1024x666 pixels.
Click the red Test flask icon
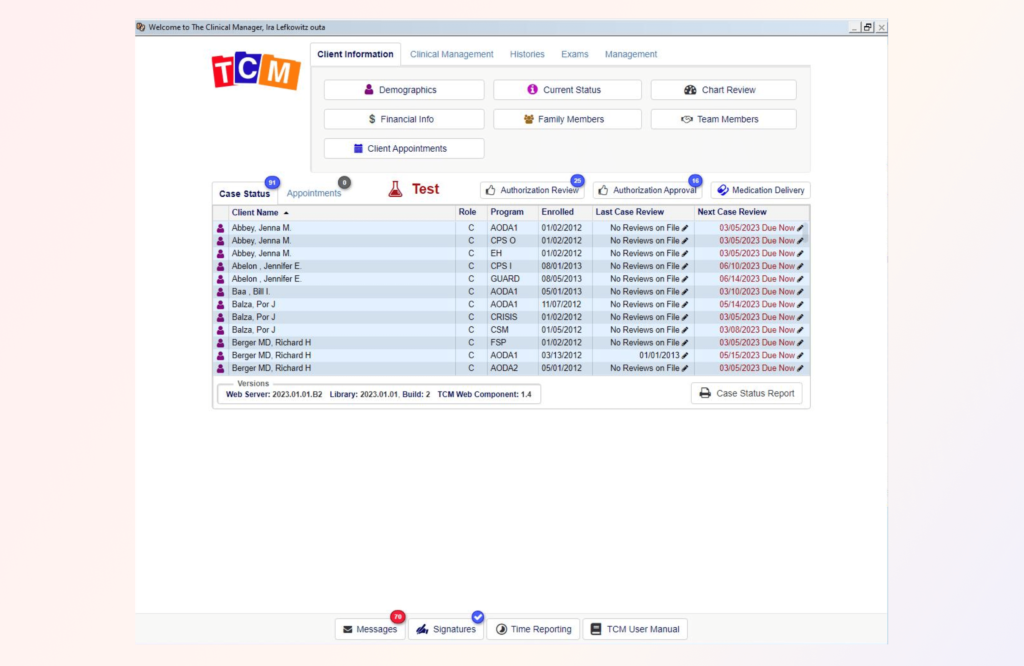(x=395, y=188)
